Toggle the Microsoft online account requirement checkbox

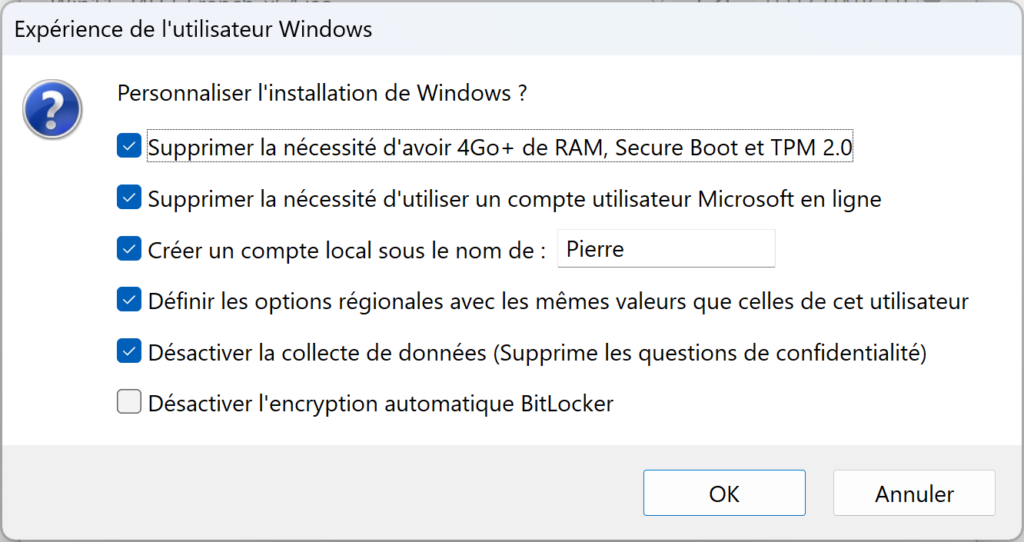pyautogui.click(x=129, y=197)
